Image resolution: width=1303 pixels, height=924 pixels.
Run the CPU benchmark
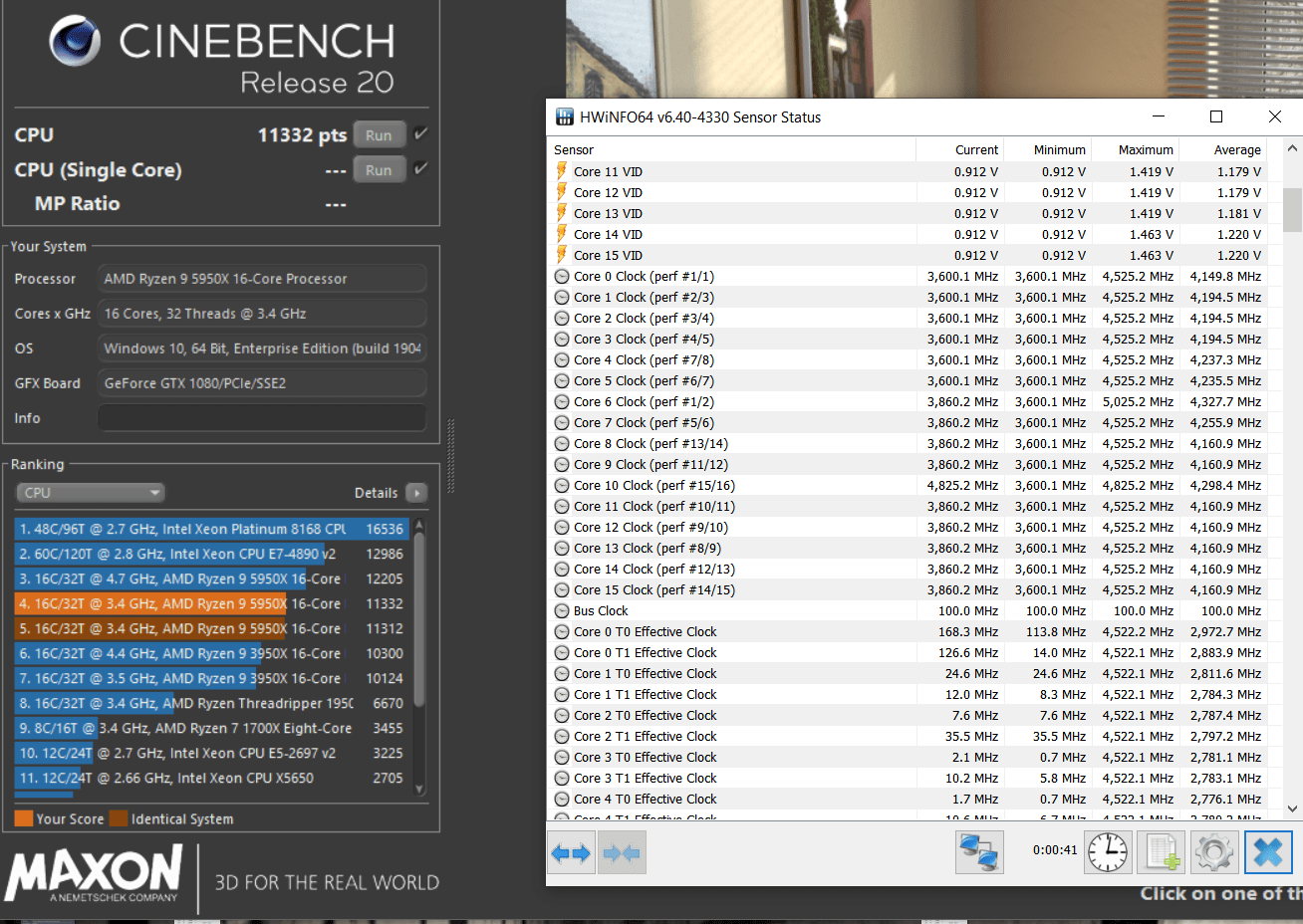[x=379, y=135]
